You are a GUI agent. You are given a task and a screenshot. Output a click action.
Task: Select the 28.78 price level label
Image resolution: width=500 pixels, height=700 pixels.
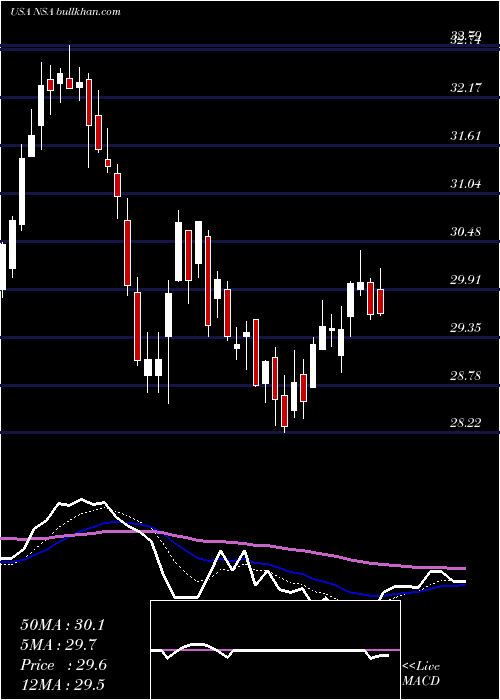point(466,376)
